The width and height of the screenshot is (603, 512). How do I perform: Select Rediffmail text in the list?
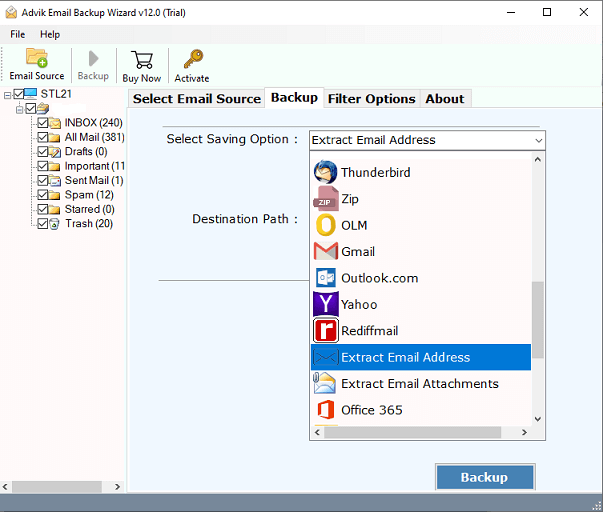(x=370, y=330)
